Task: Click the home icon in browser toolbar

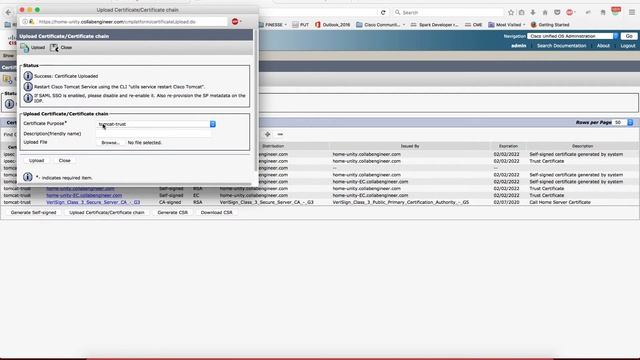Action: point(545,13)
